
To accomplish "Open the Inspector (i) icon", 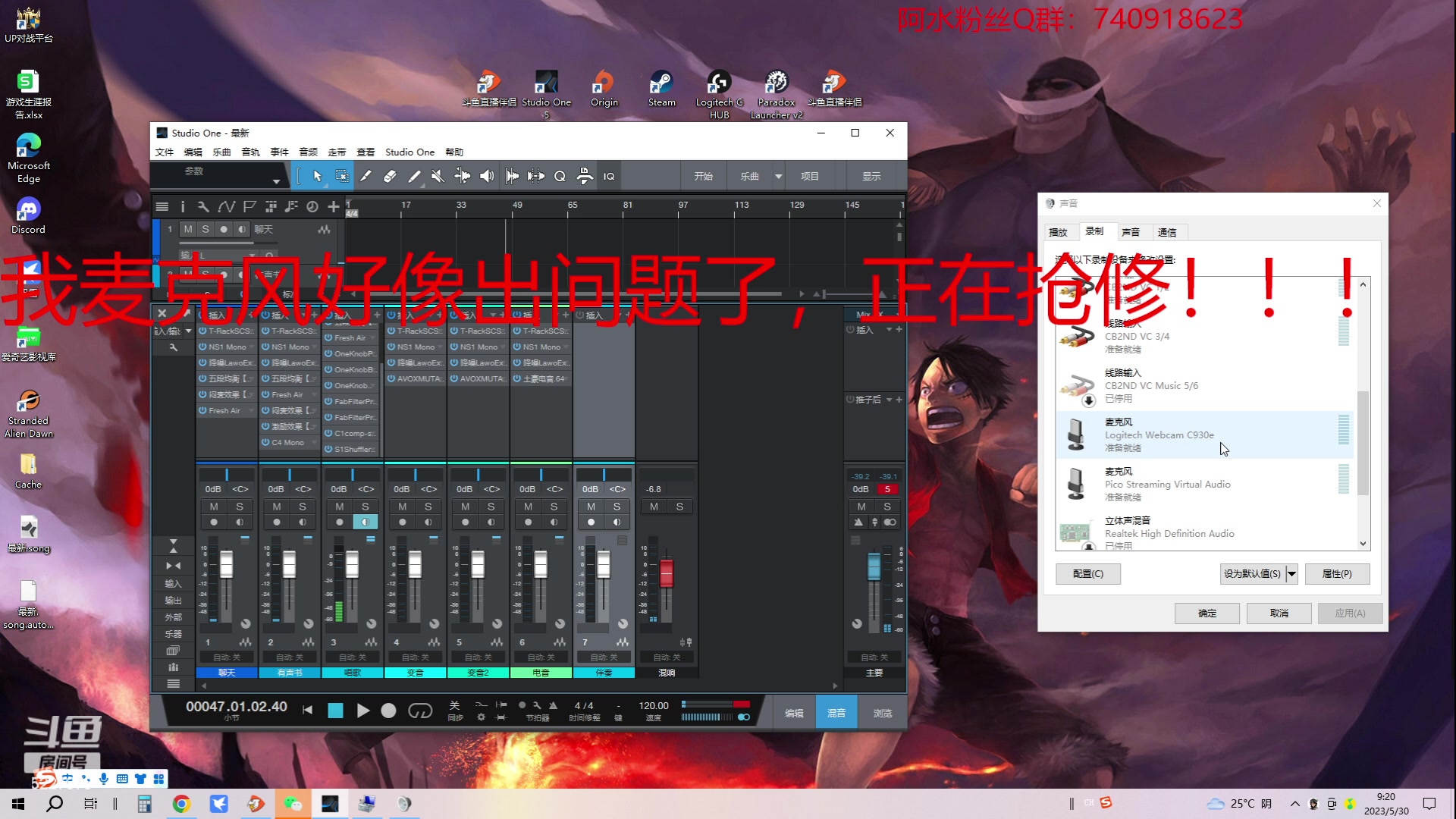I will (182, 206).
